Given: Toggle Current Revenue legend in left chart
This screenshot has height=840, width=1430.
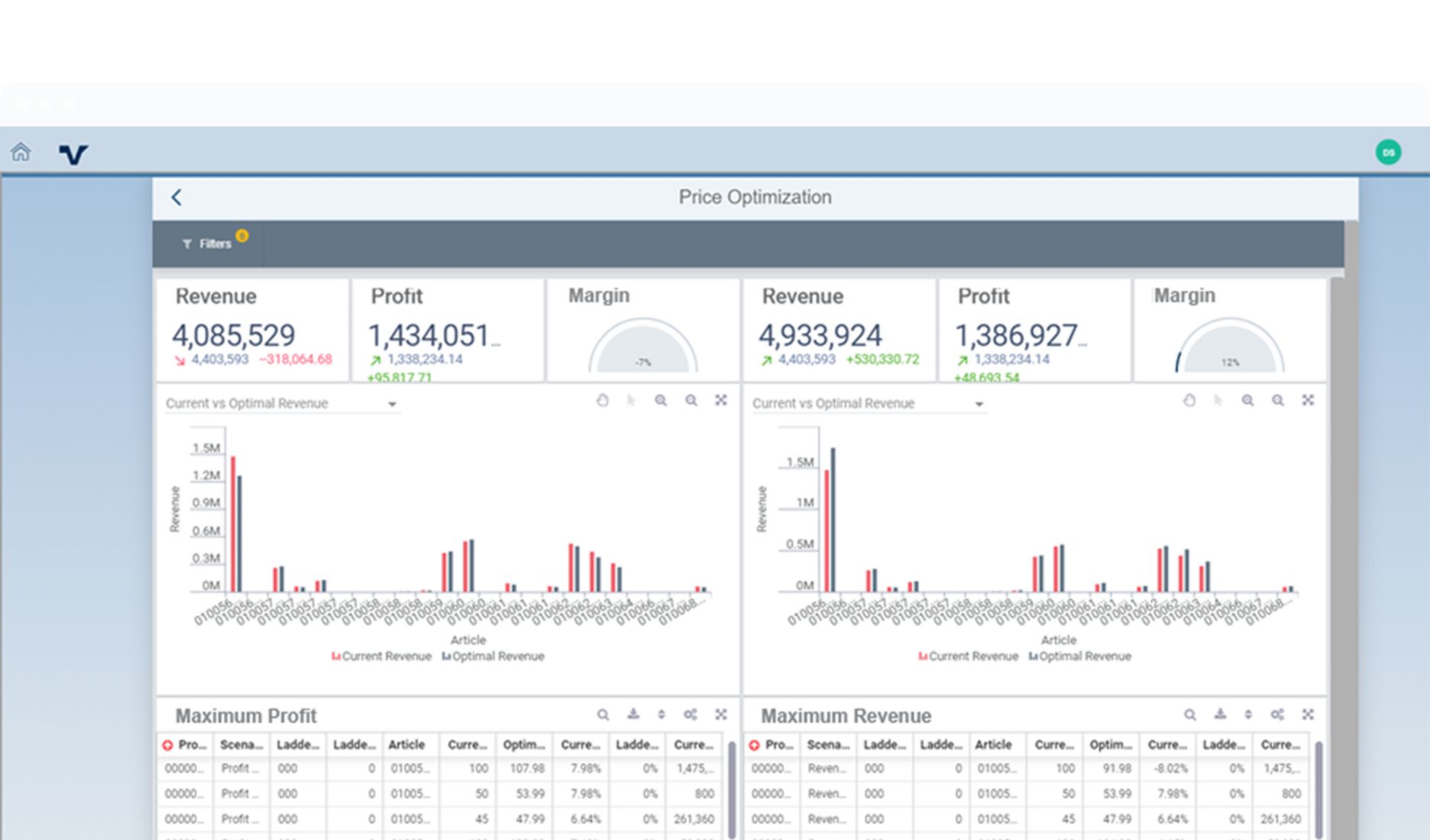Looking at the screenshot, I should pyautogui.click(x=381, y=656).
